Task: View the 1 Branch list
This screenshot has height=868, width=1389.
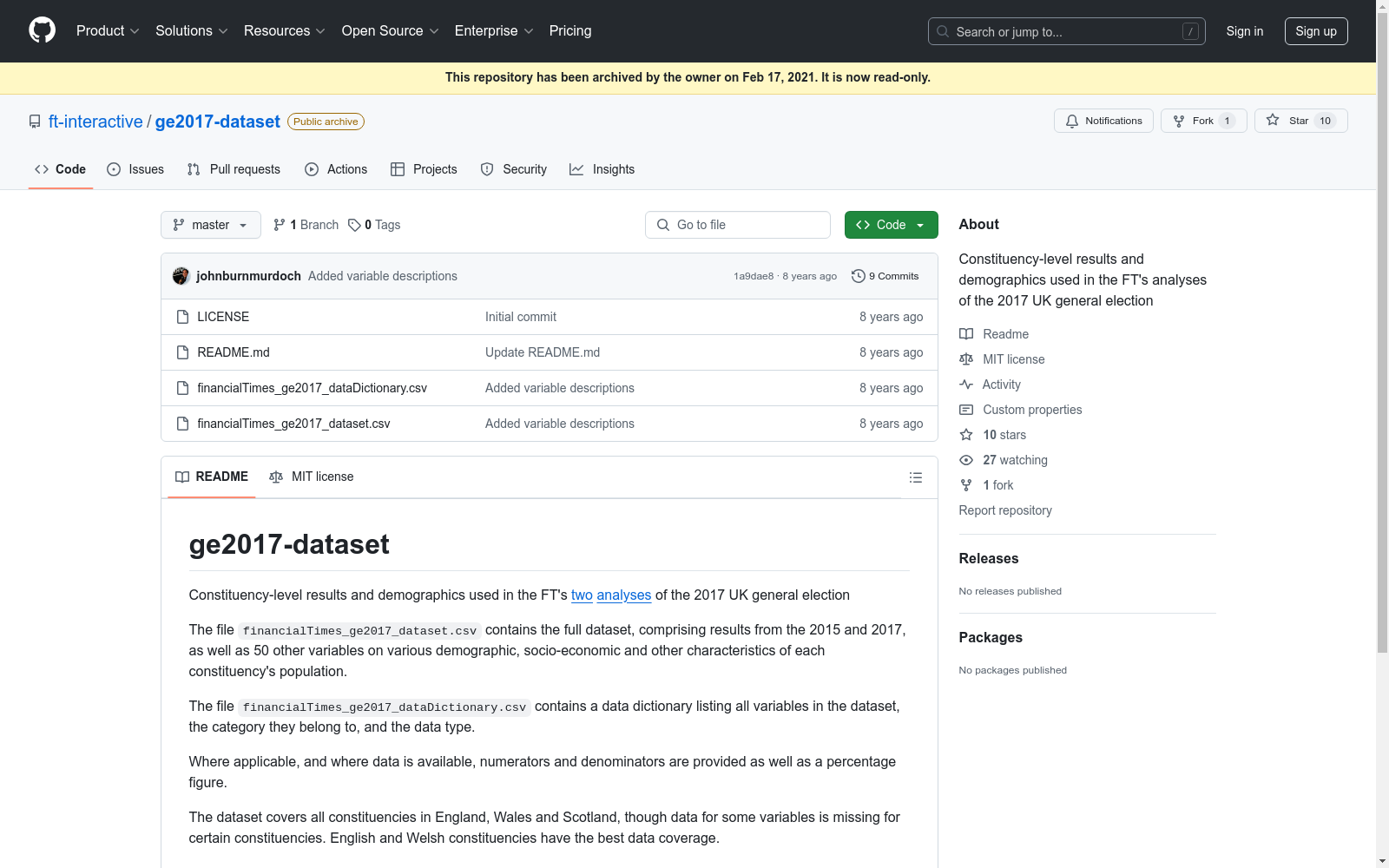Action: click(306, 225)
